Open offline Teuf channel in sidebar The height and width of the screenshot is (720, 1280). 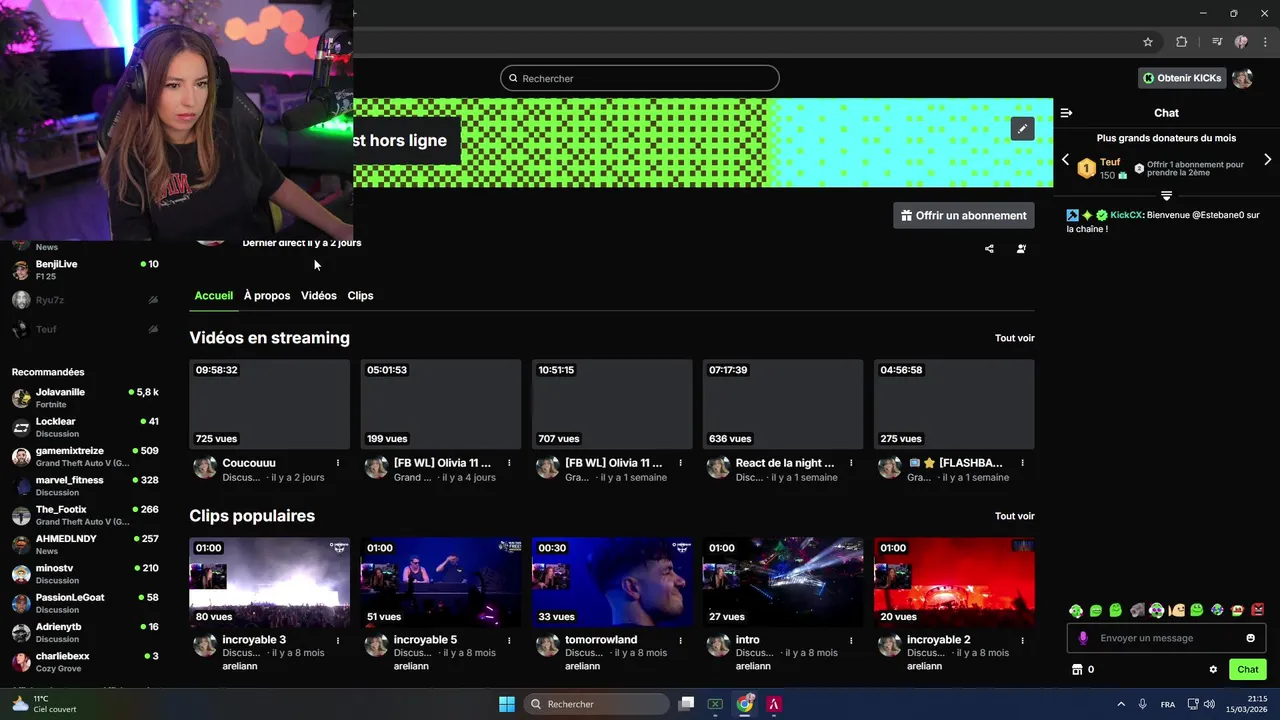[85, 329]
